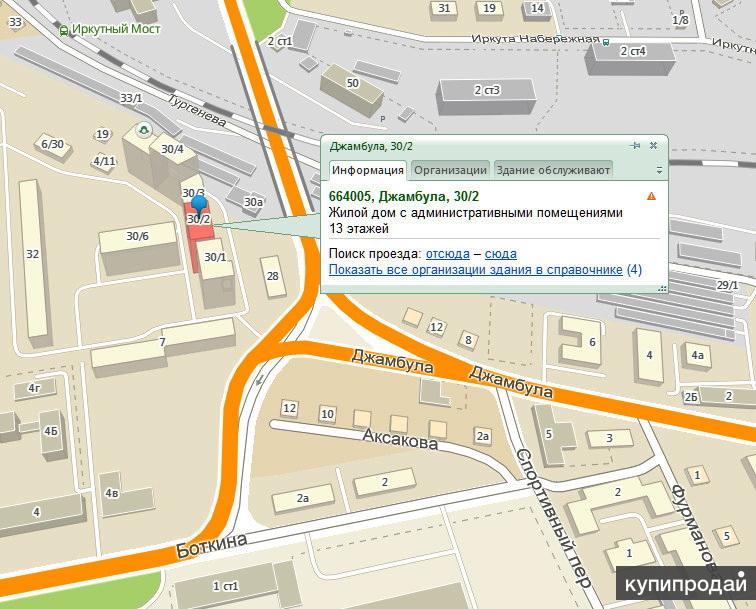Click the отсюда route link
Image resolution: width=756 pixels, height=609 pixels.
click(447, 254)
